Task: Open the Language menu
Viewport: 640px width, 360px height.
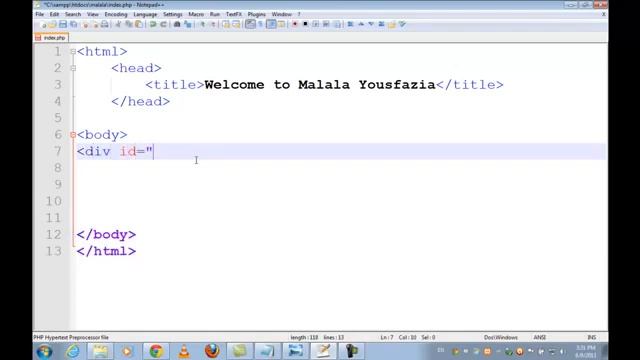Action: click(x=145, y=14)
